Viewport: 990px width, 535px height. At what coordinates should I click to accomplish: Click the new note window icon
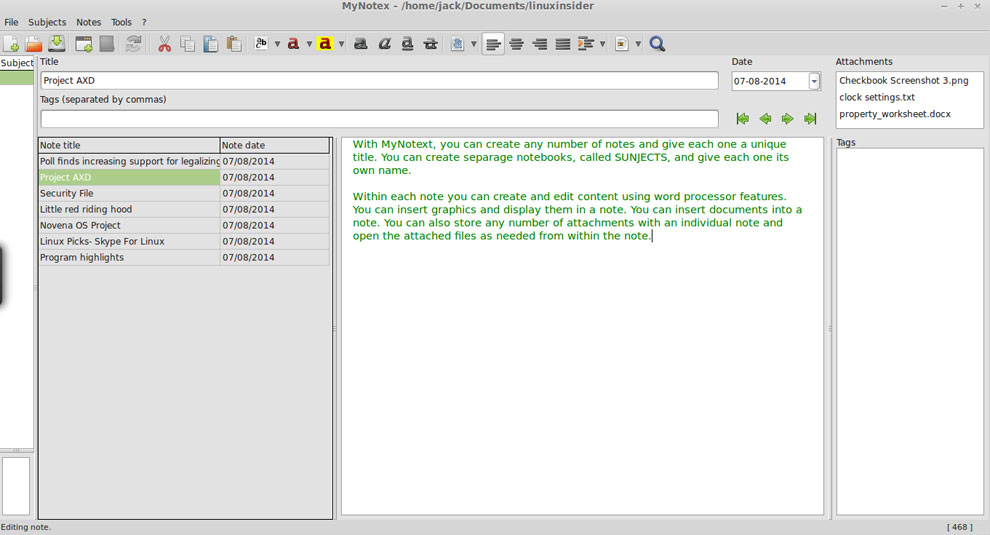click(83, 44)
